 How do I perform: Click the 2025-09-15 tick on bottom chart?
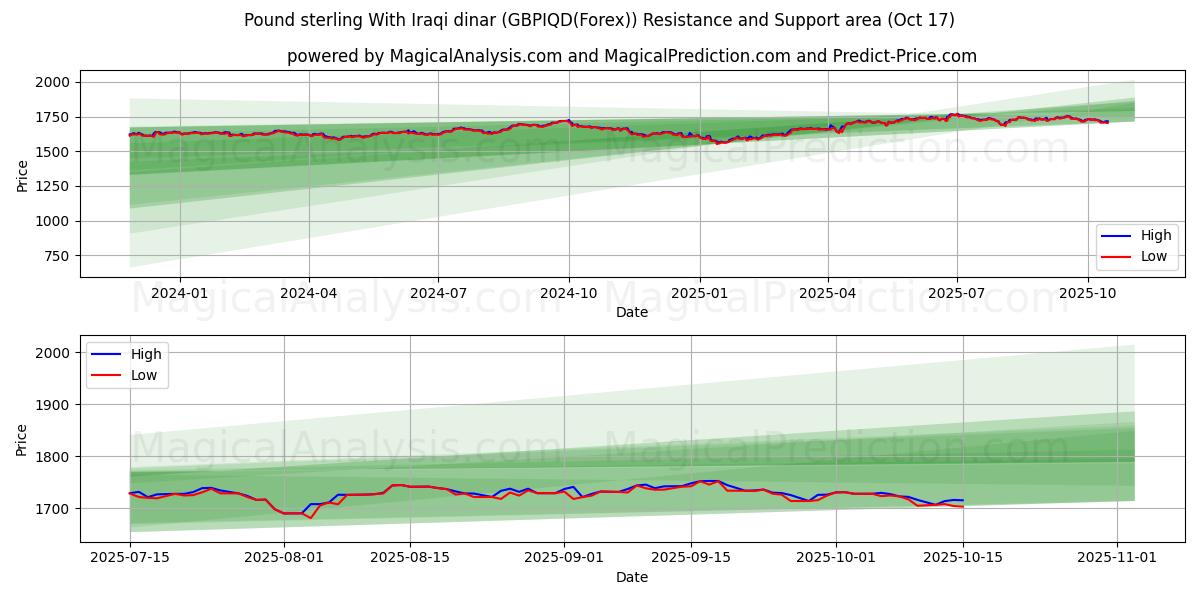pyautogui.click(x=691, y=558)
